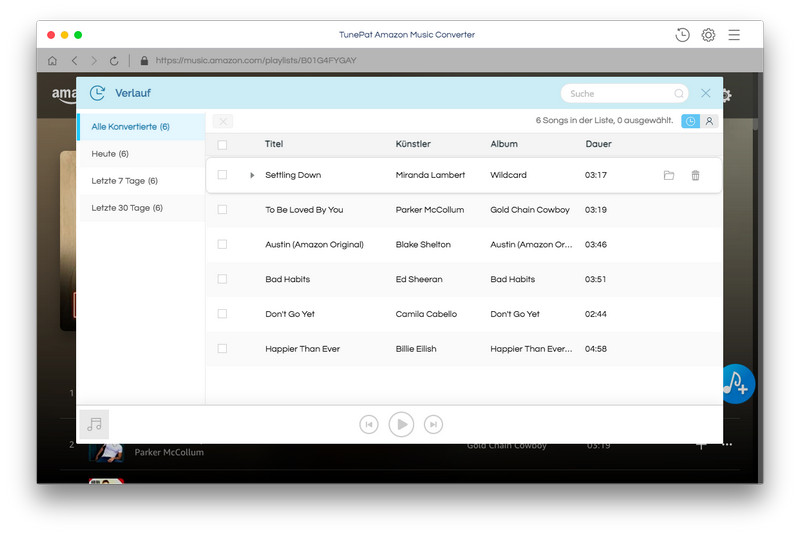Viewport: 800px width, 536px height.
Task: Click album Gold Chain Cowboy in history list
Action: [530, 210]
